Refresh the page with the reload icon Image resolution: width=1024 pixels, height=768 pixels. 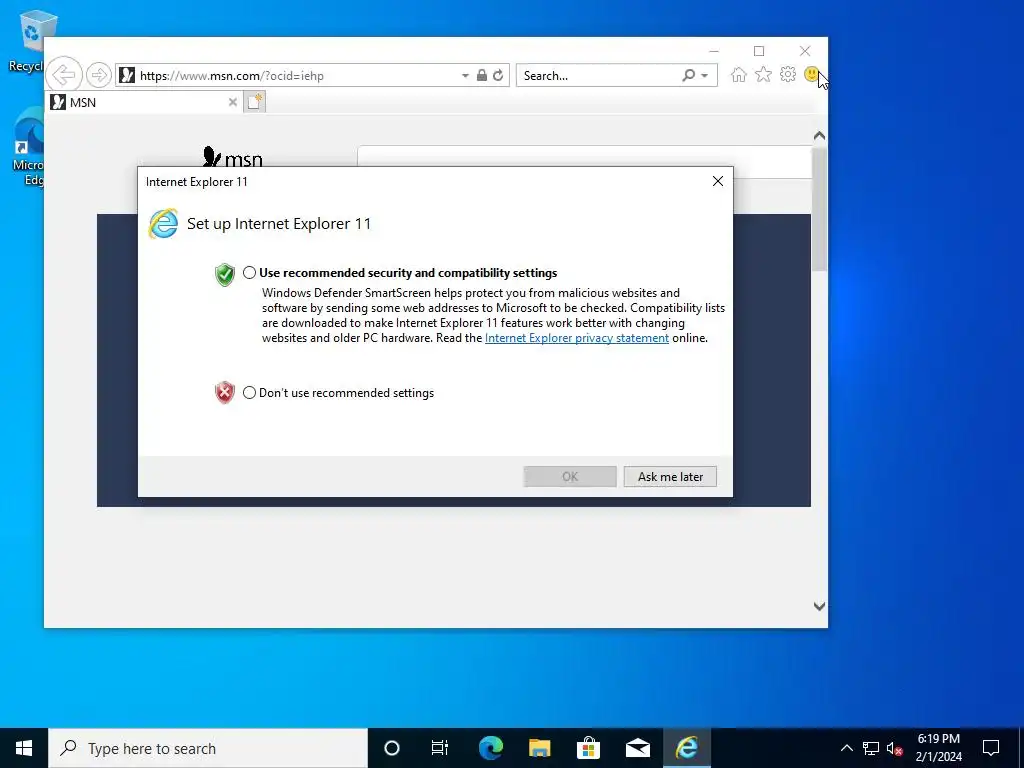coord(498,75)
